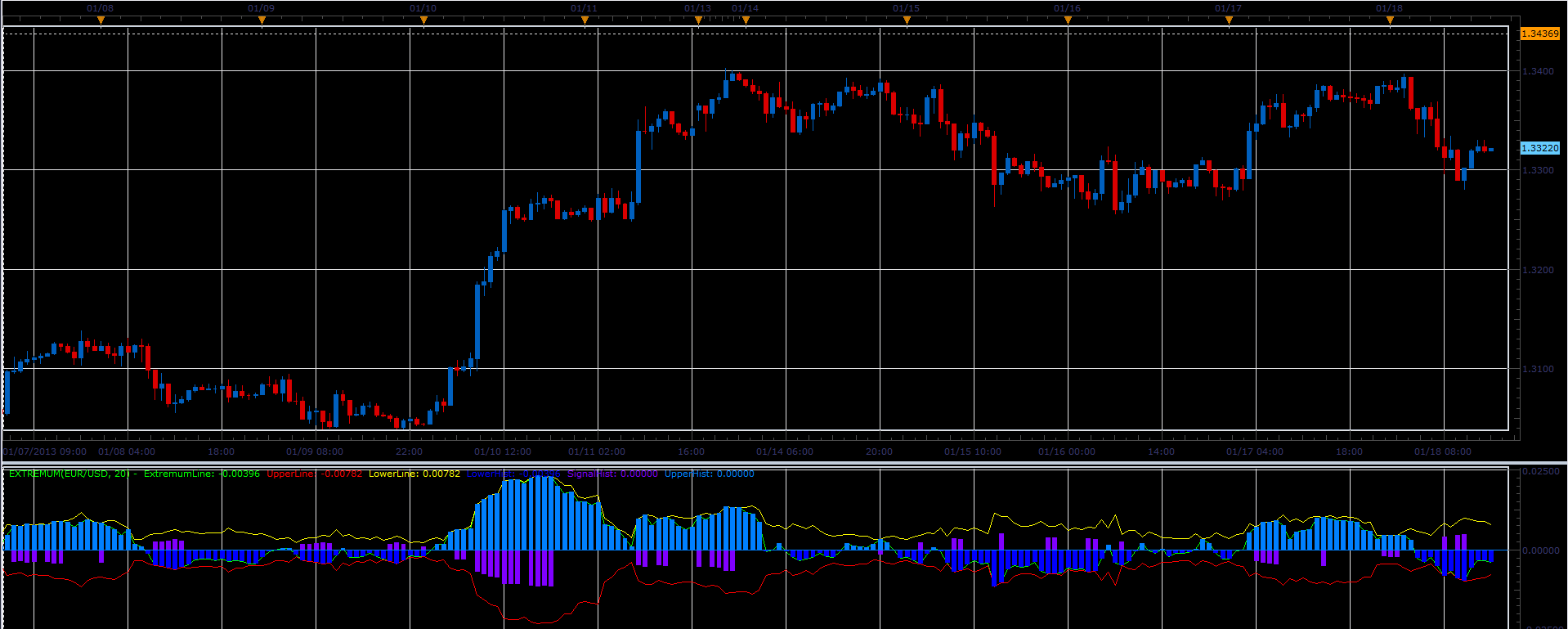Click the 0.02500 indicator axis value
Image resolution: width=1568 pixels, height=629 pixels.
[x=1540, y=472]
